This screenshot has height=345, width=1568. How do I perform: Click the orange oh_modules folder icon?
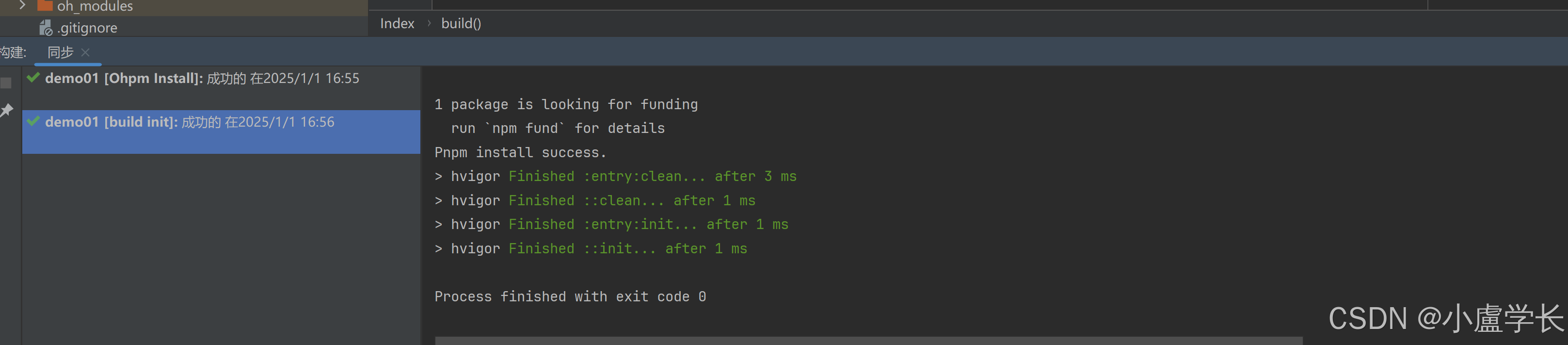point(45,5)
